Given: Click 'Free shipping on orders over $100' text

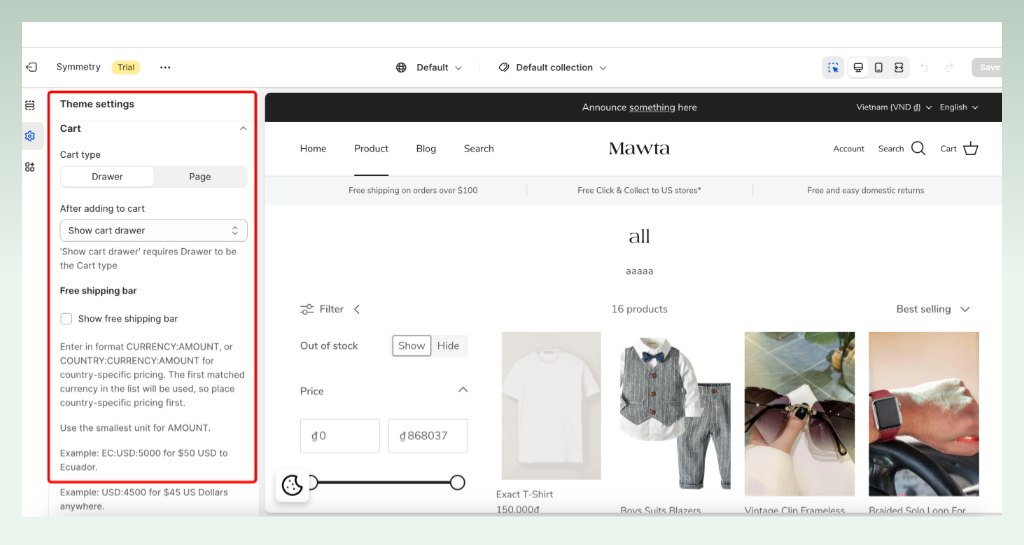Looking at the screenshot, I should click(x=413, y=191).
